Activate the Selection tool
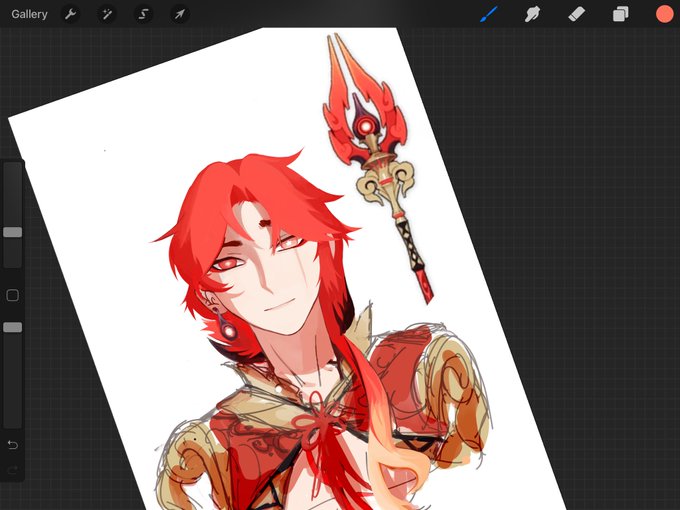Screen dimensions: 680x510 click(143, 14)
